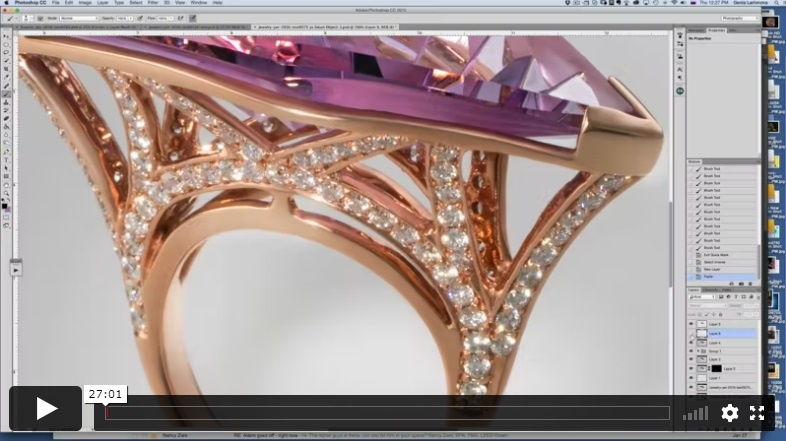Click the lock all icon in Layers

[721, 315]
